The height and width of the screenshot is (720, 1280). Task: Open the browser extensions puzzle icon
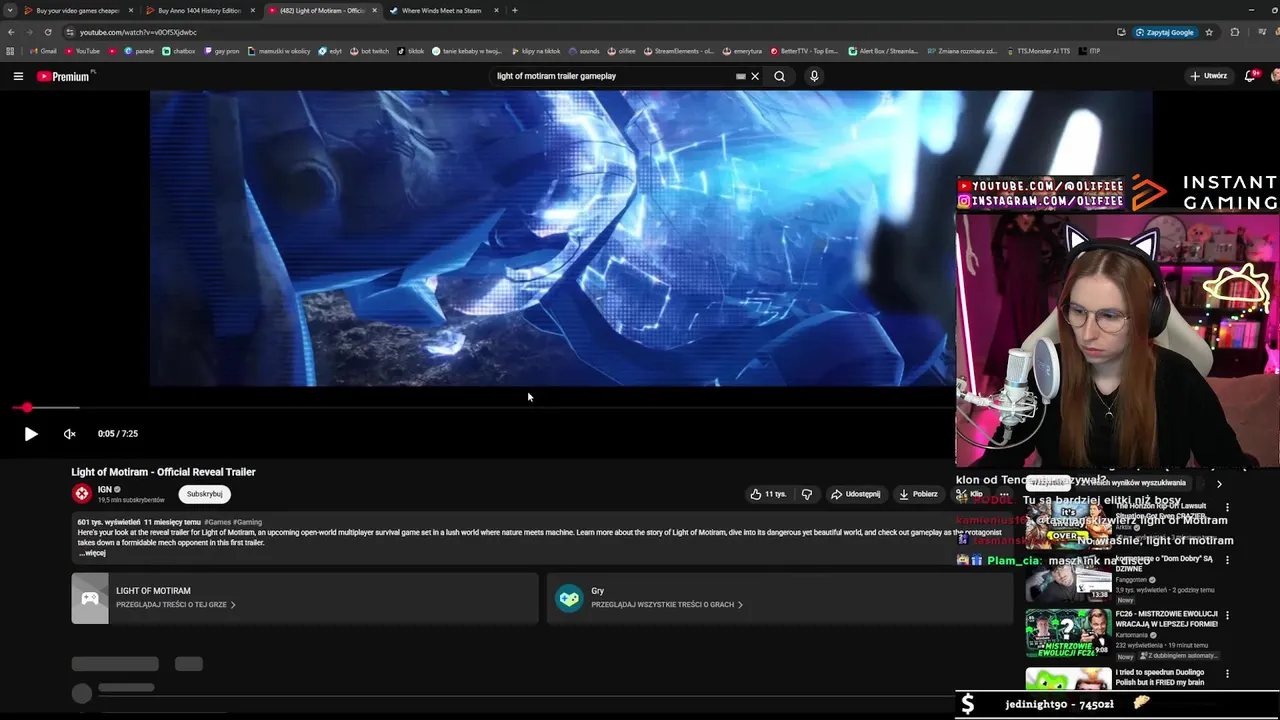pos(1234,32)
